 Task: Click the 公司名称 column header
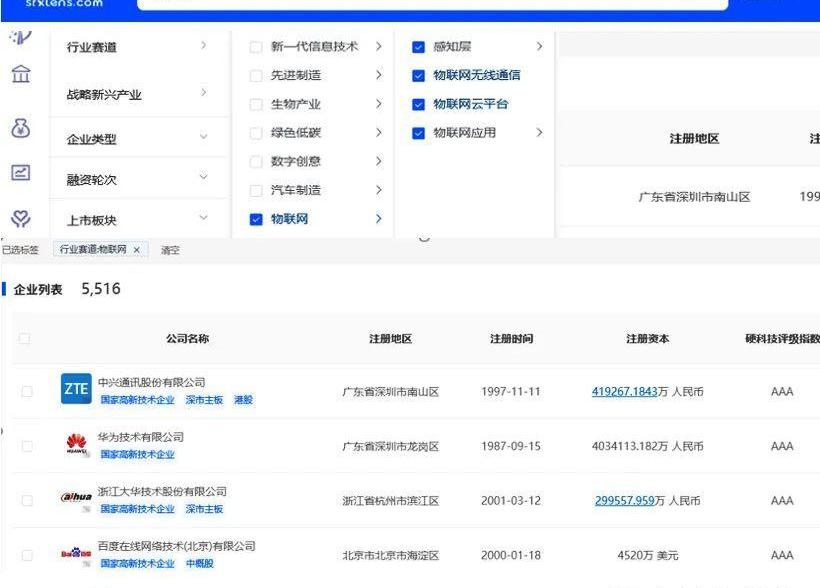(x=188, y=339)
